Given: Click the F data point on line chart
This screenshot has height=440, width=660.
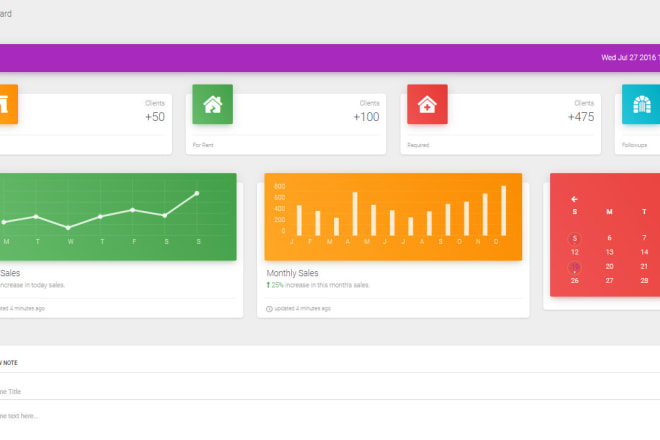Looking at the screenshot, I should [x=133, y=210].
